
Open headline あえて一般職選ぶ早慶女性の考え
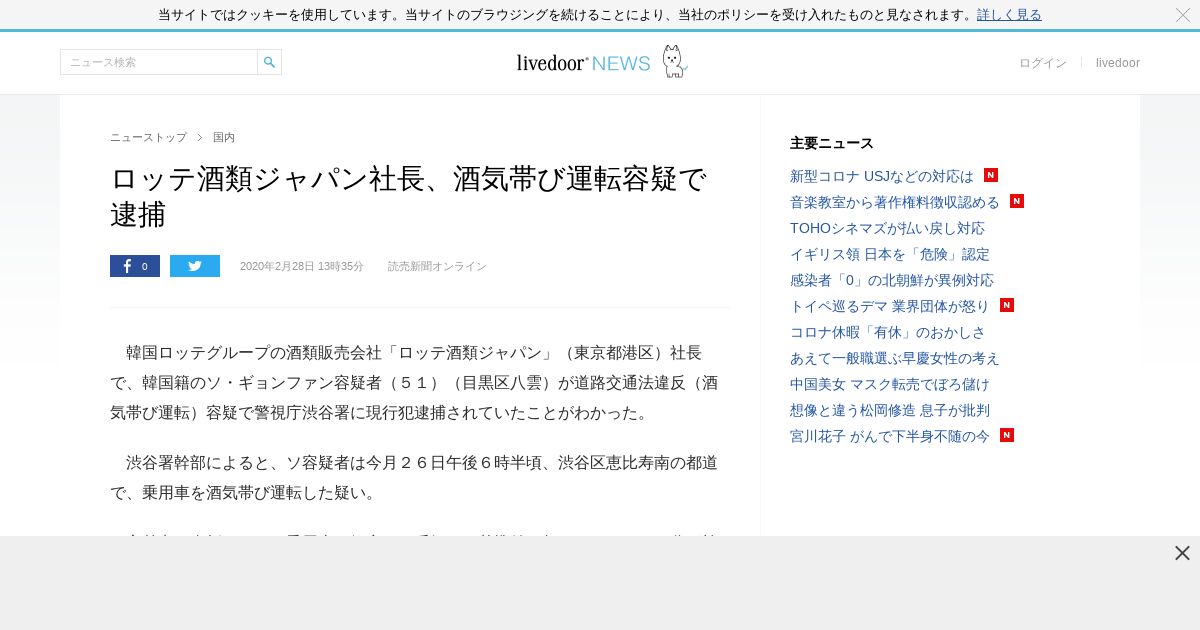point(895,358)
